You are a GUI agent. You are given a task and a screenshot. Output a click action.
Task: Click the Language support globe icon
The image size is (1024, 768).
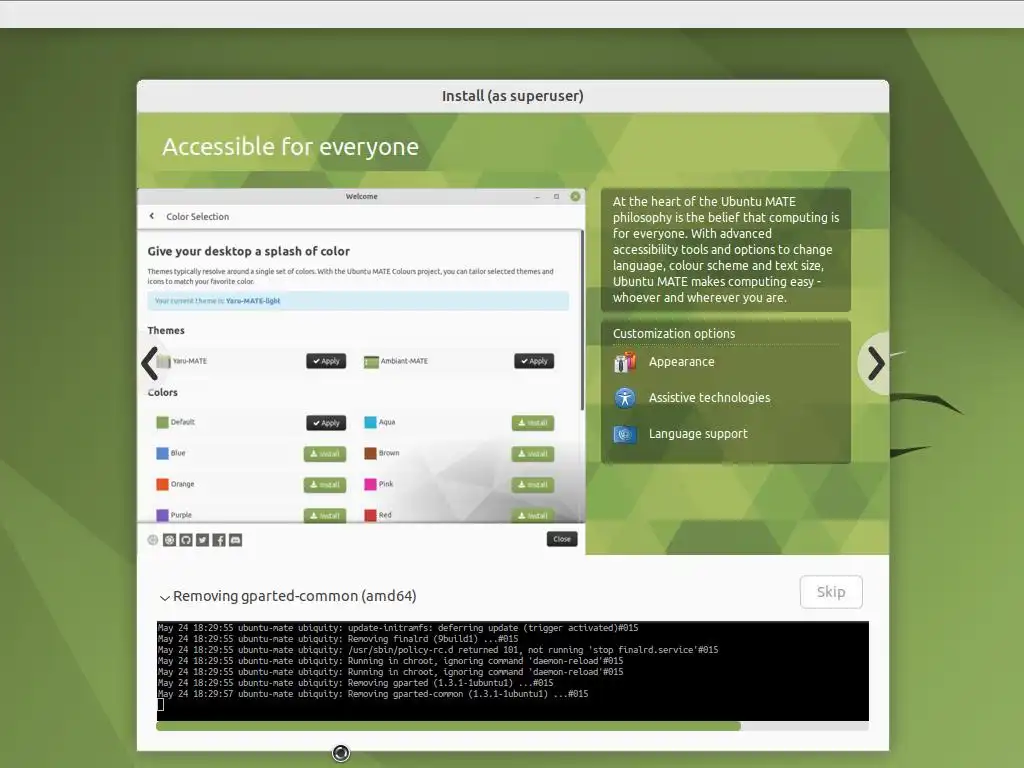(x=625, y=434)
